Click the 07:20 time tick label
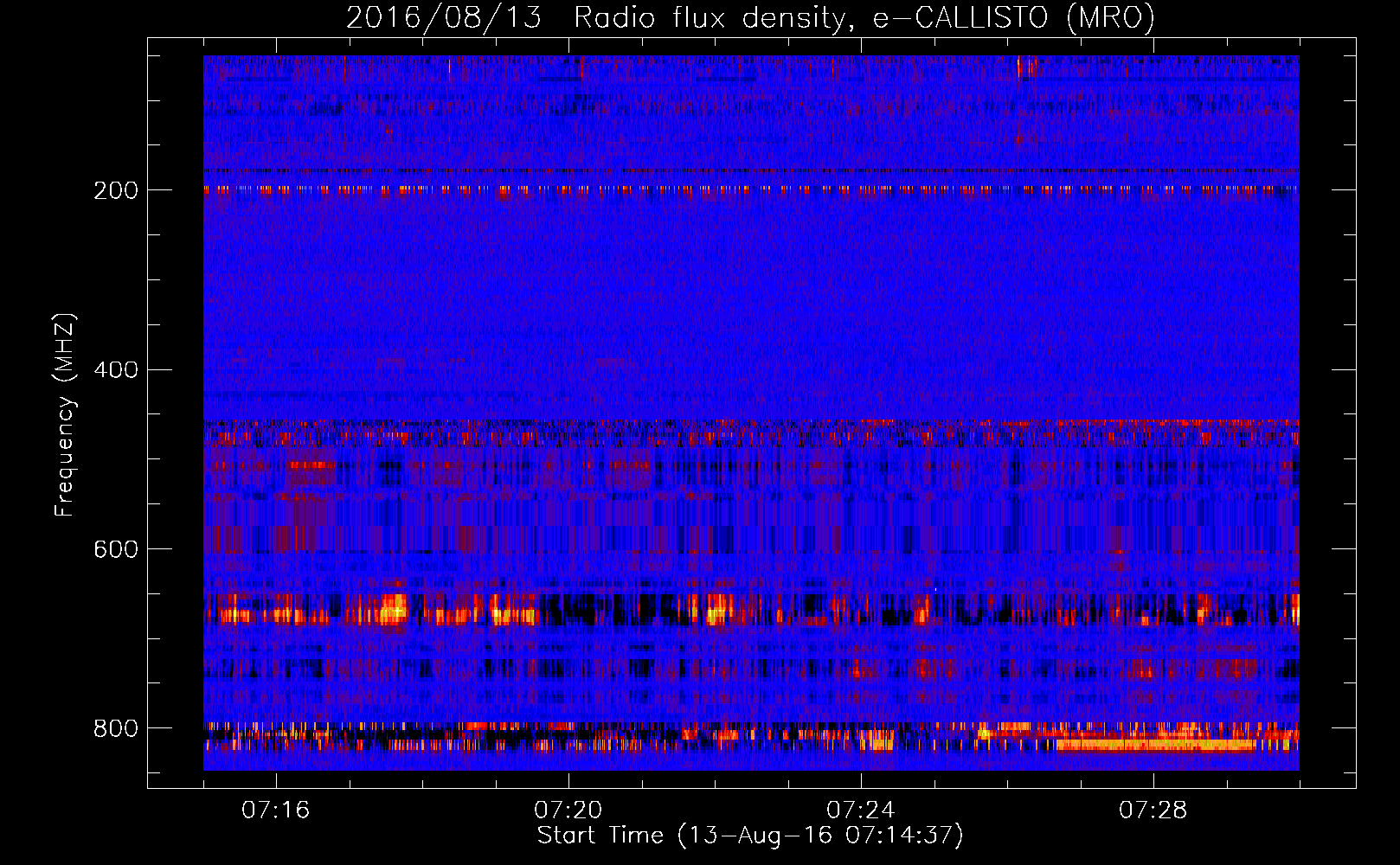Image resolution: width=1400 pixels, height=865 pixels. tap(568, 811)
